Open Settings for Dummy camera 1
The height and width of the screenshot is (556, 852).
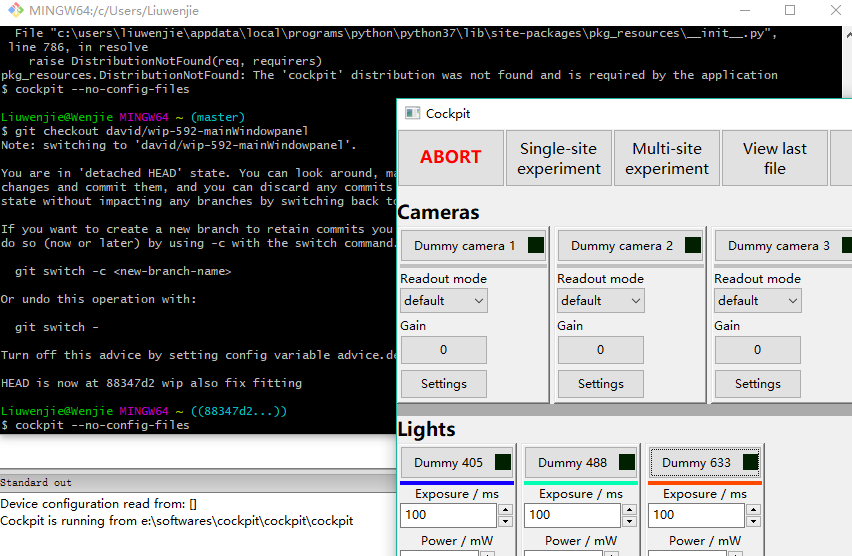[444, 384]
